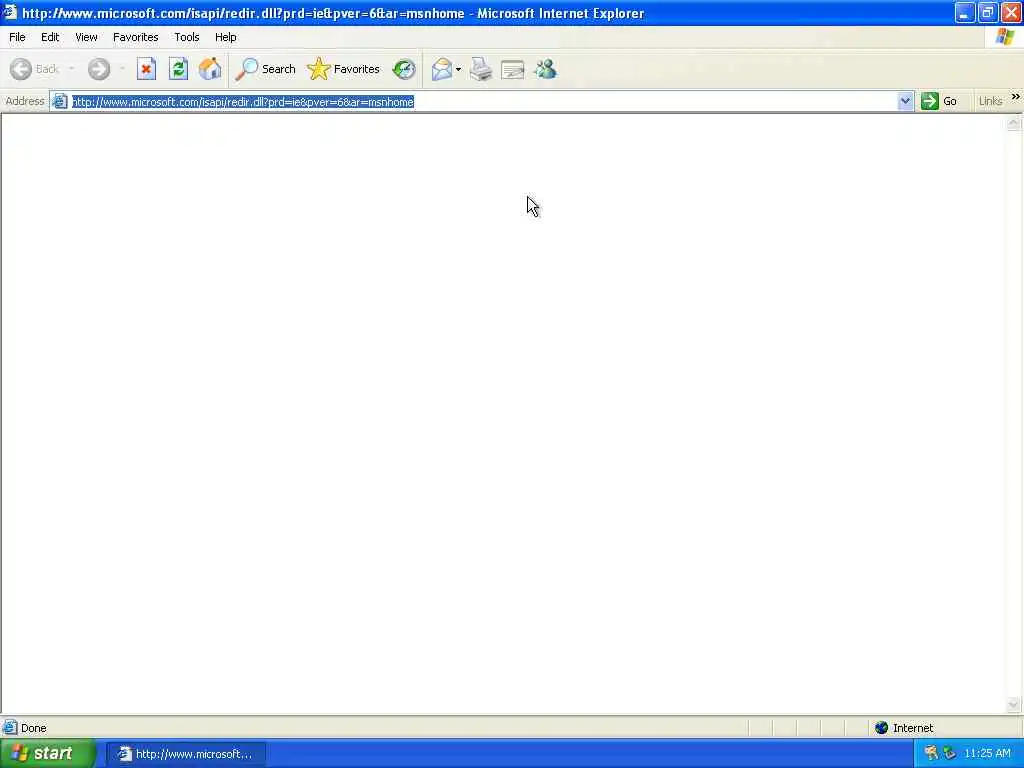Open the Search pane
The image size is (1024, 768).
point(266,69)
